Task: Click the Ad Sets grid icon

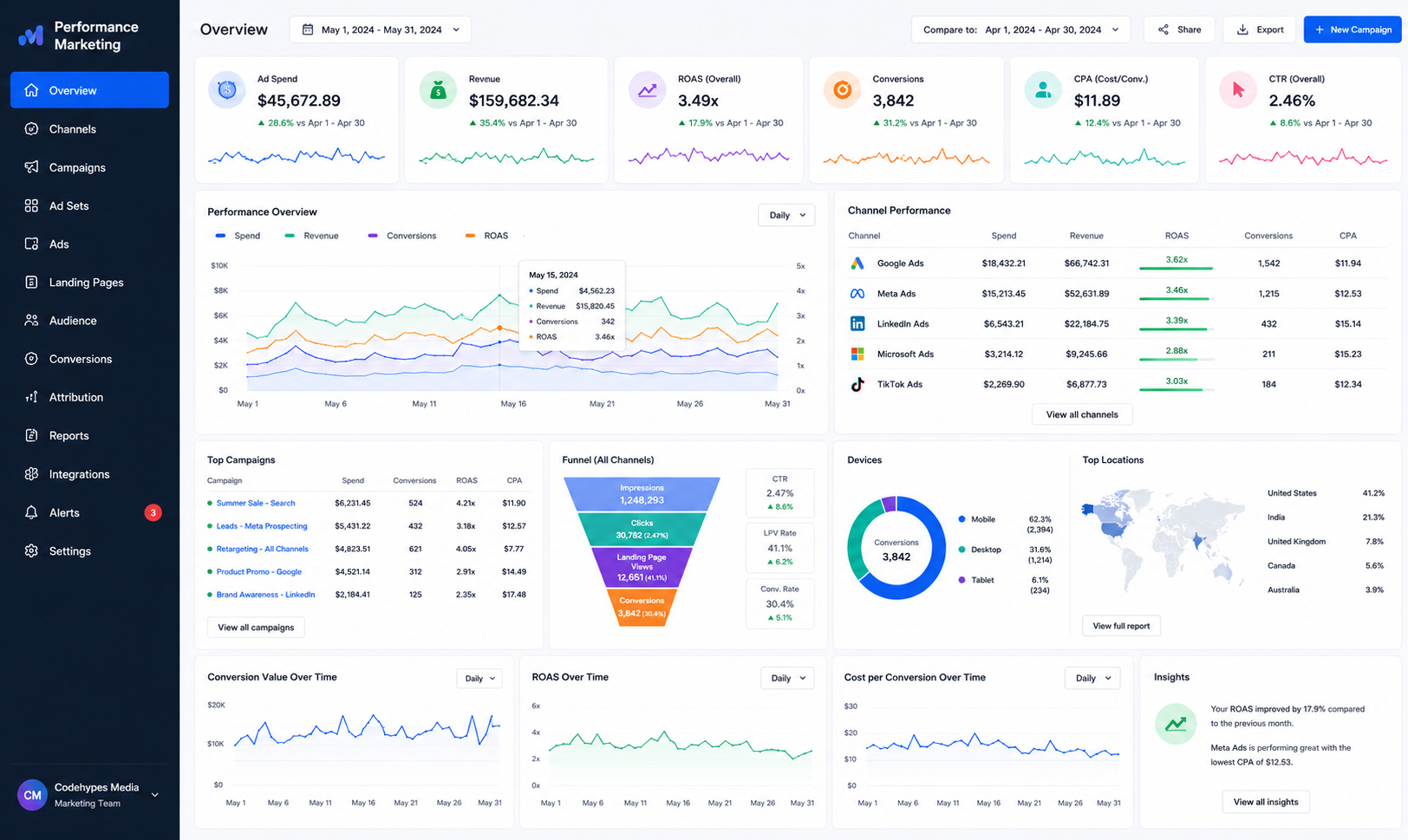Action: pyautogui.click(x=31, y=205)
